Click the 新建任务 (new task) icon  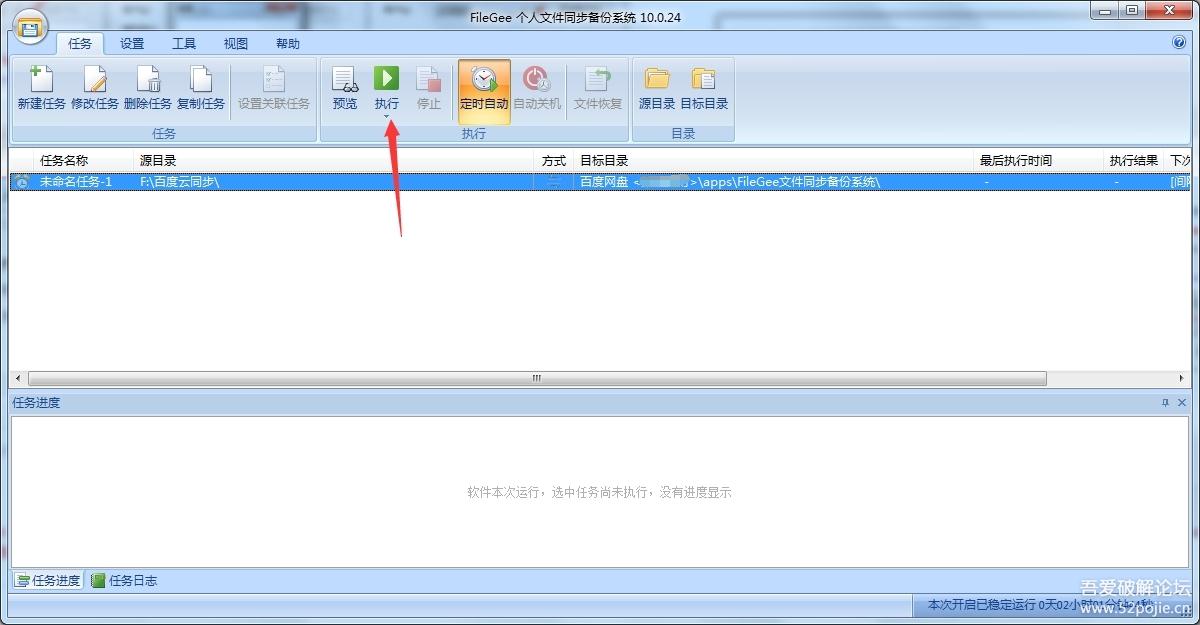tap(42, 87)
